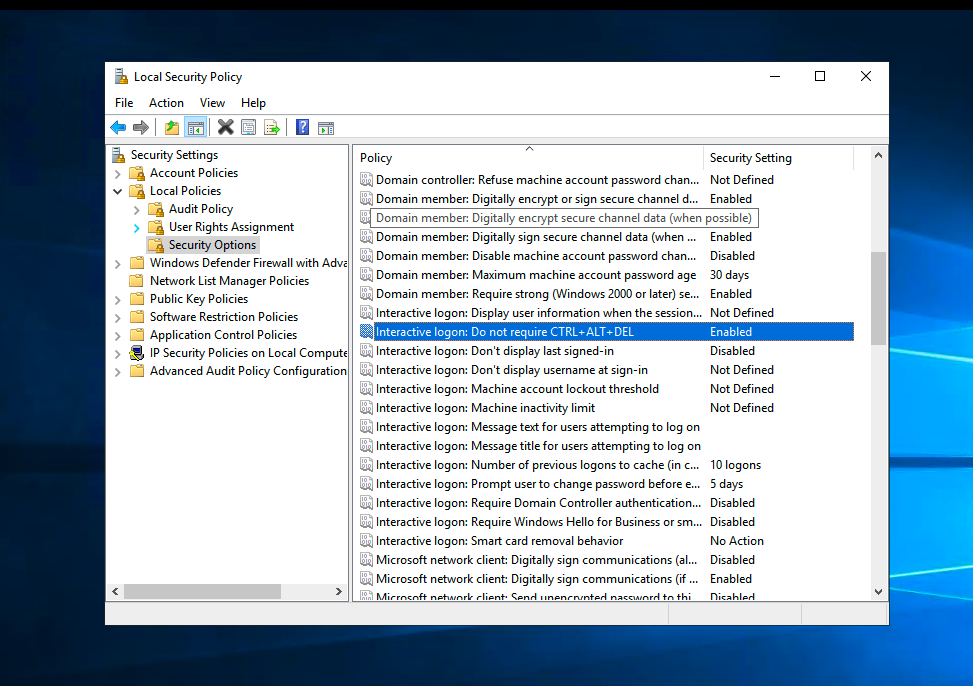Click the Back navigation arrow in the toolbar
This screenshot has height=686, width=973.
coord(117,127)
